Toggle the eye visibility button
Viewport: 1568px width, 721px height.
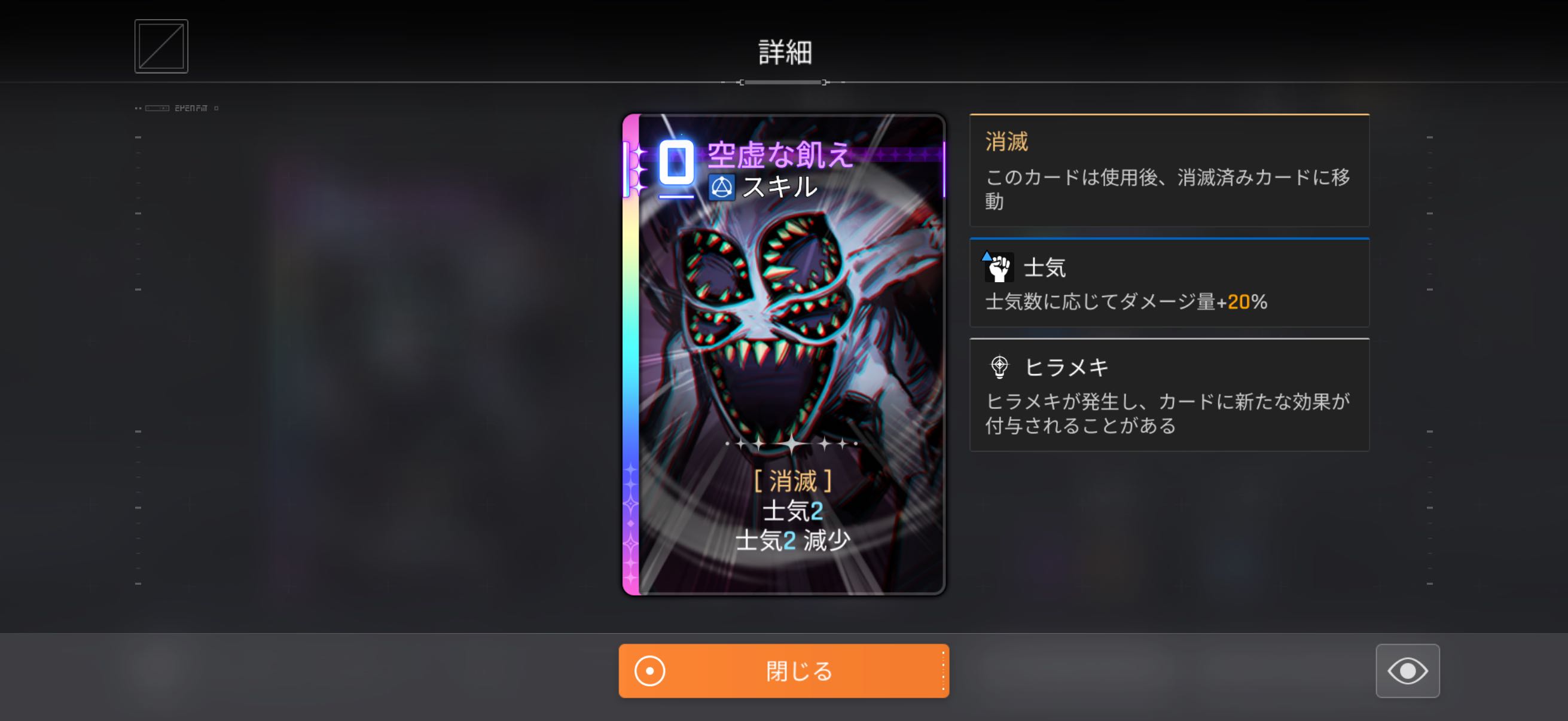(x=1407, y=671)
